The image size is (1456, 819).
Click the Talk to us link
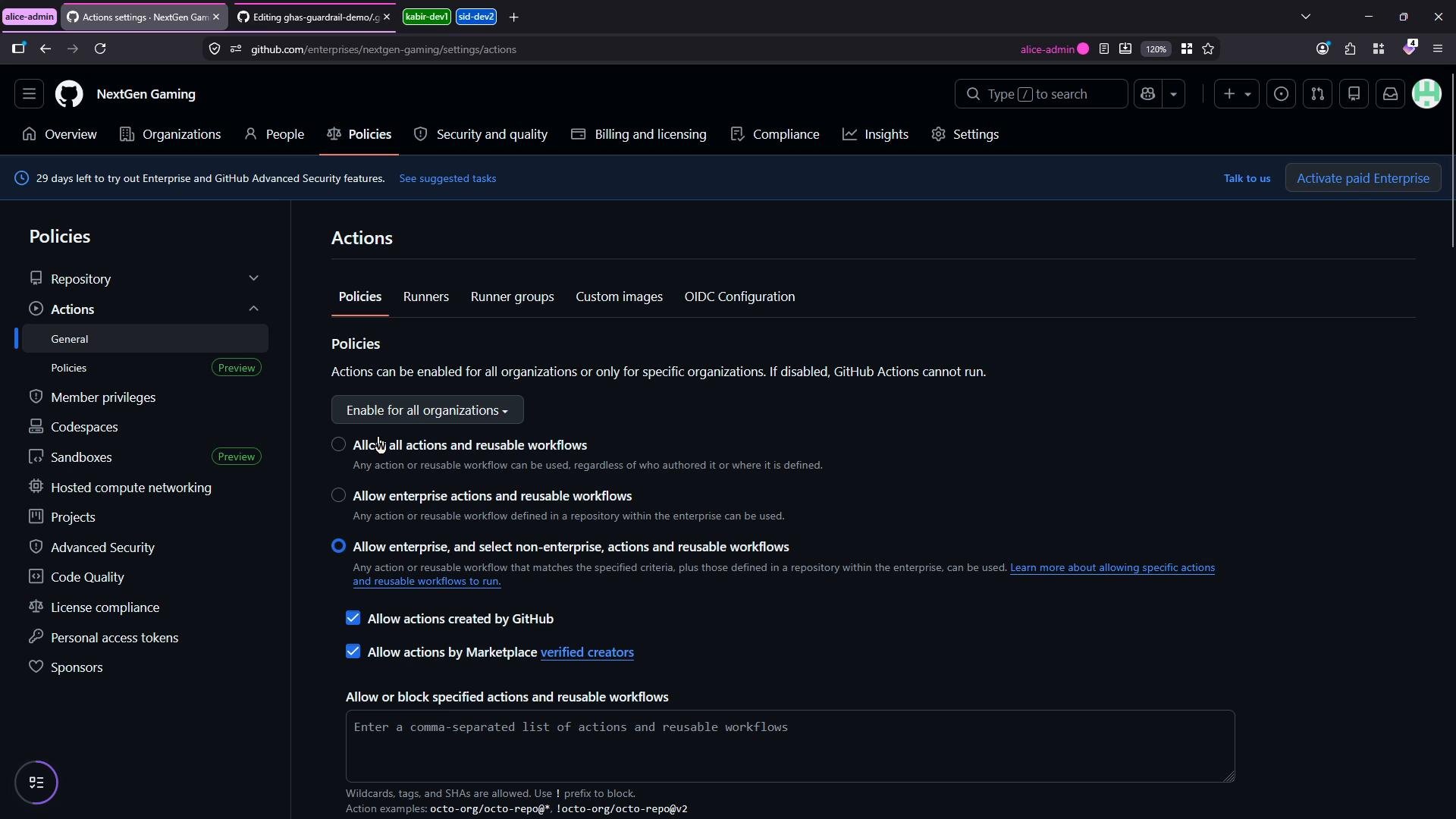(1247, 178)
